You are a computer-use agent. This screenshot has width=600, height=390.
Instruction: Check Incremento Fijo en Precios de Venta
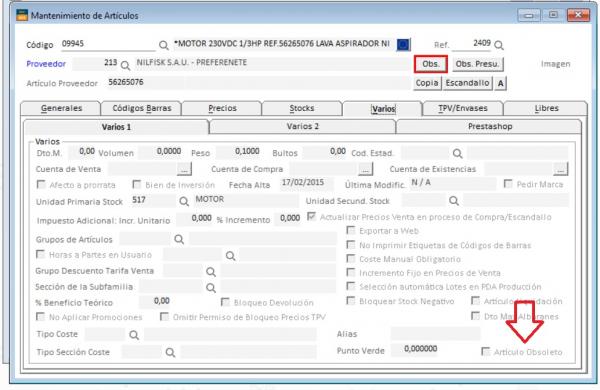(x=351, y=273)
